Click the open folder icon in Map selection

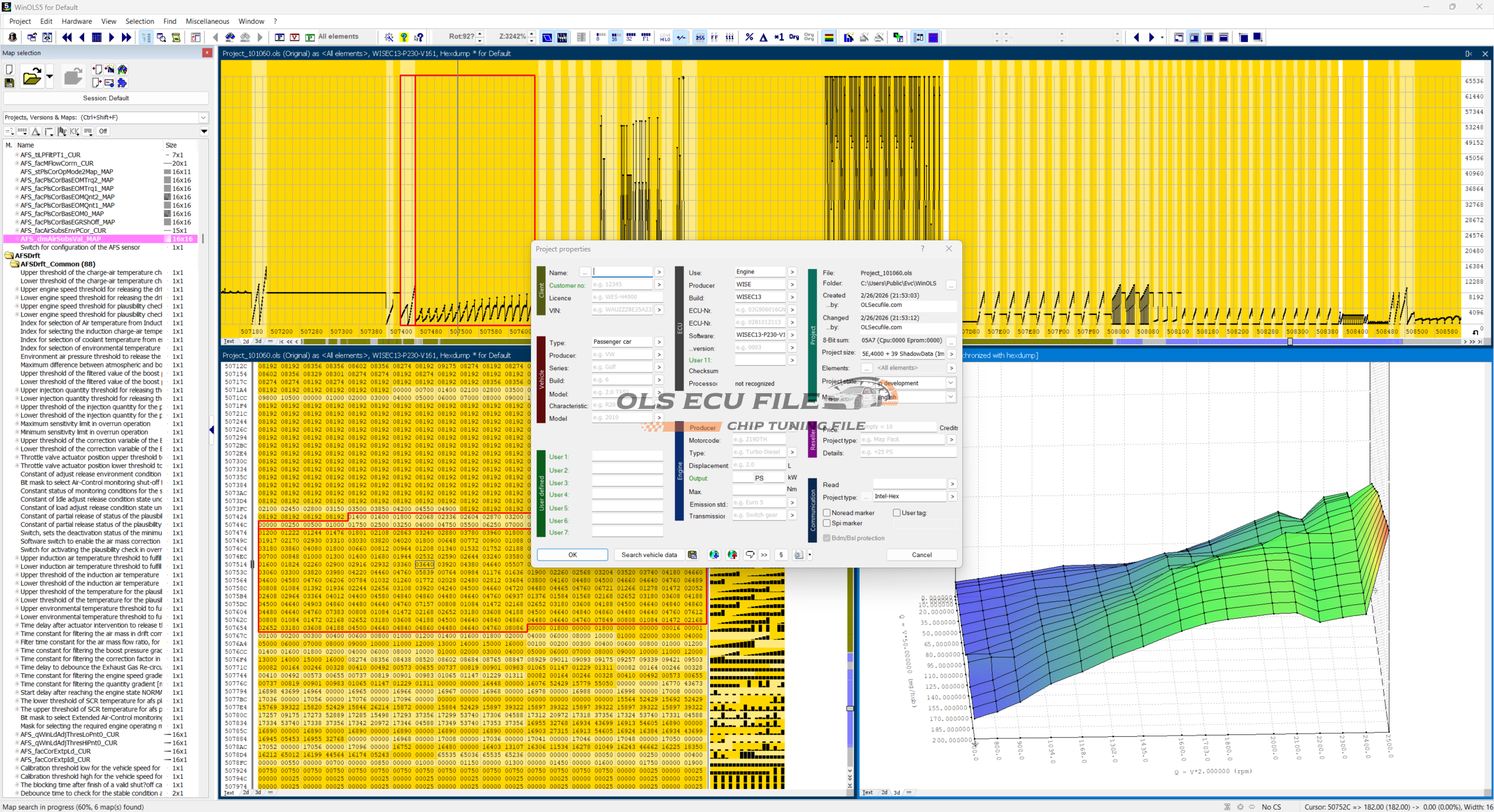pyautogui.click(x=32, y=76)
